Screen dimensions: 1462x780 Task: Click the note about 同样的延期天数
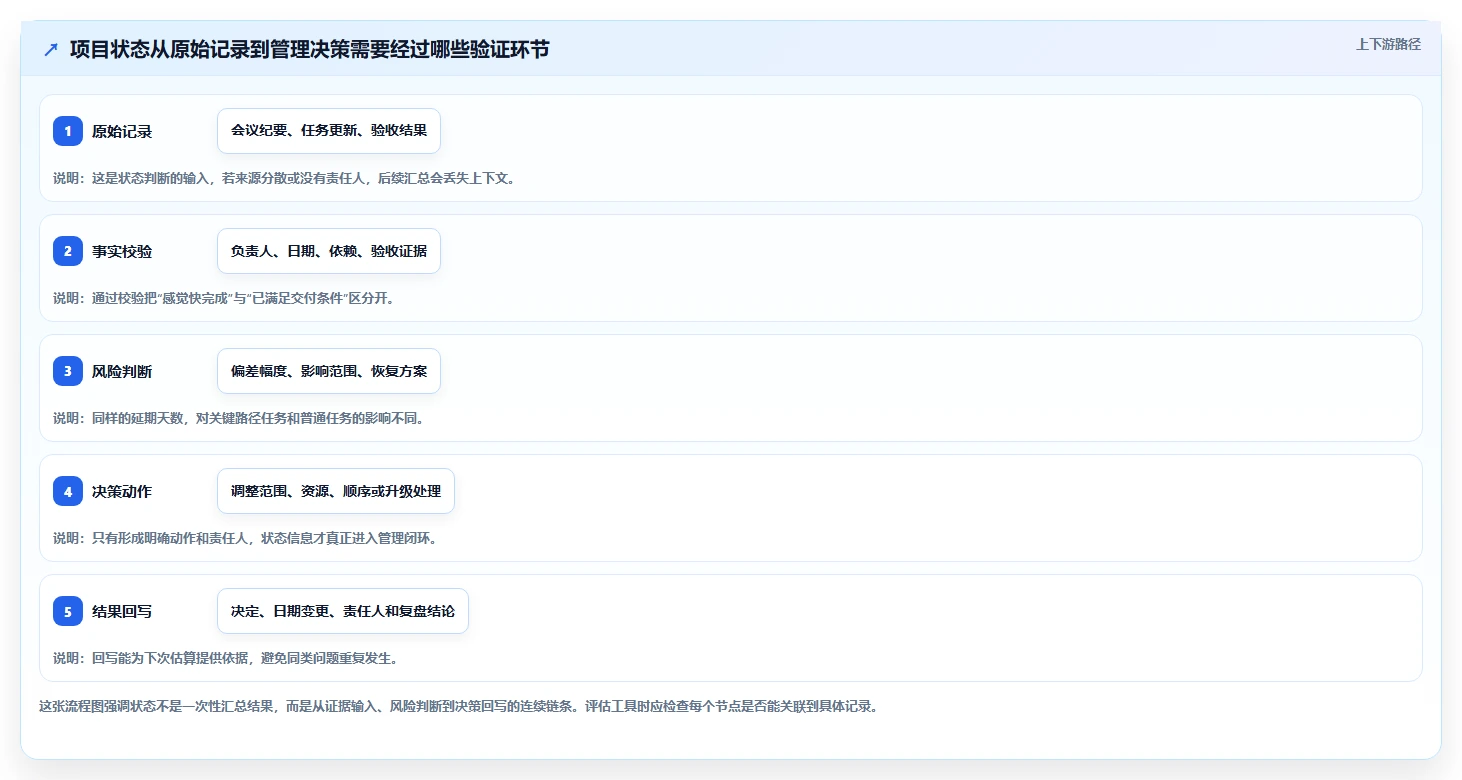click(239, 418)
